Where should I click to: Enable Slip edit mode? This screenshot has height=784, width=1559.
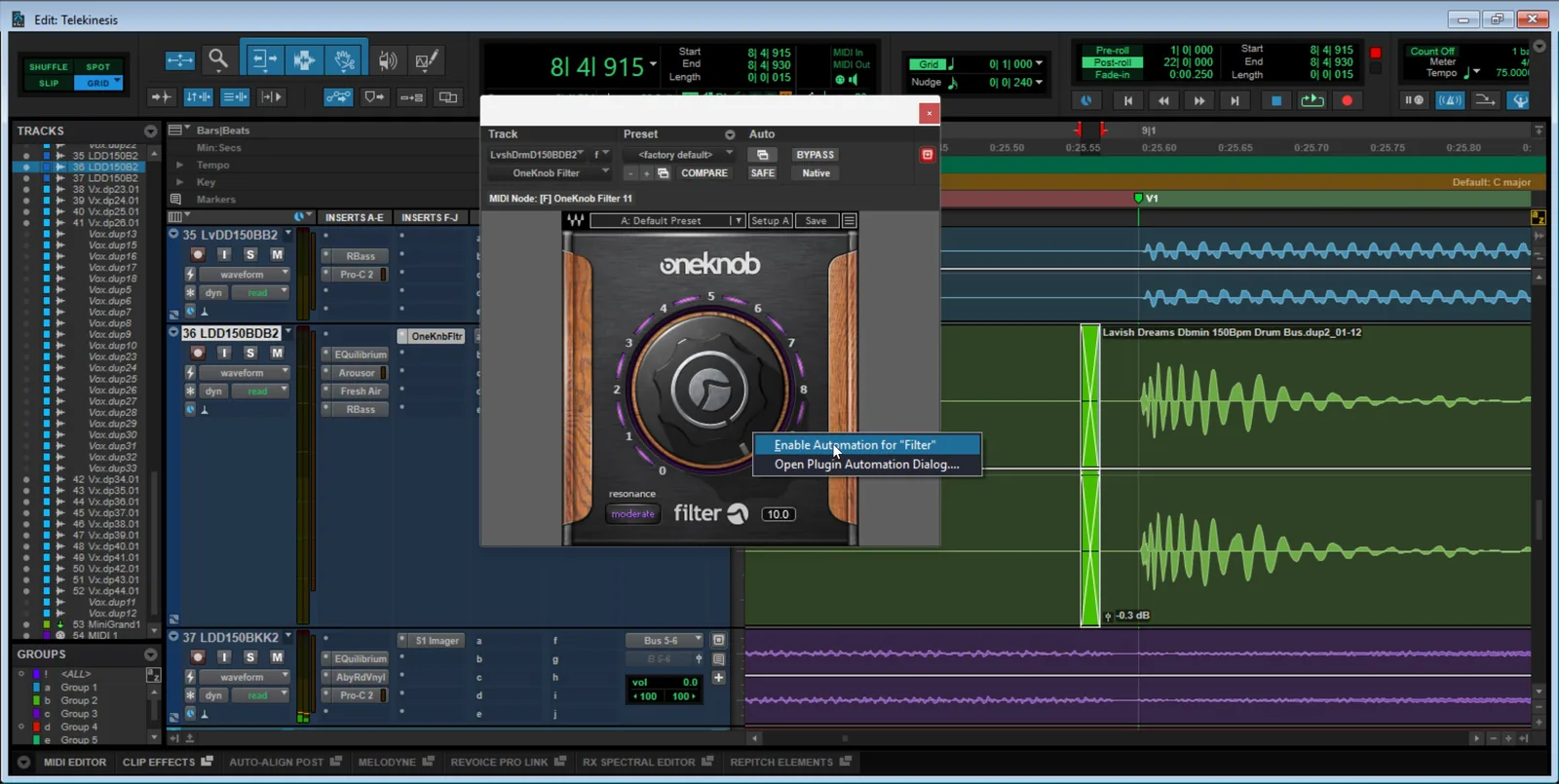point(48,83)
